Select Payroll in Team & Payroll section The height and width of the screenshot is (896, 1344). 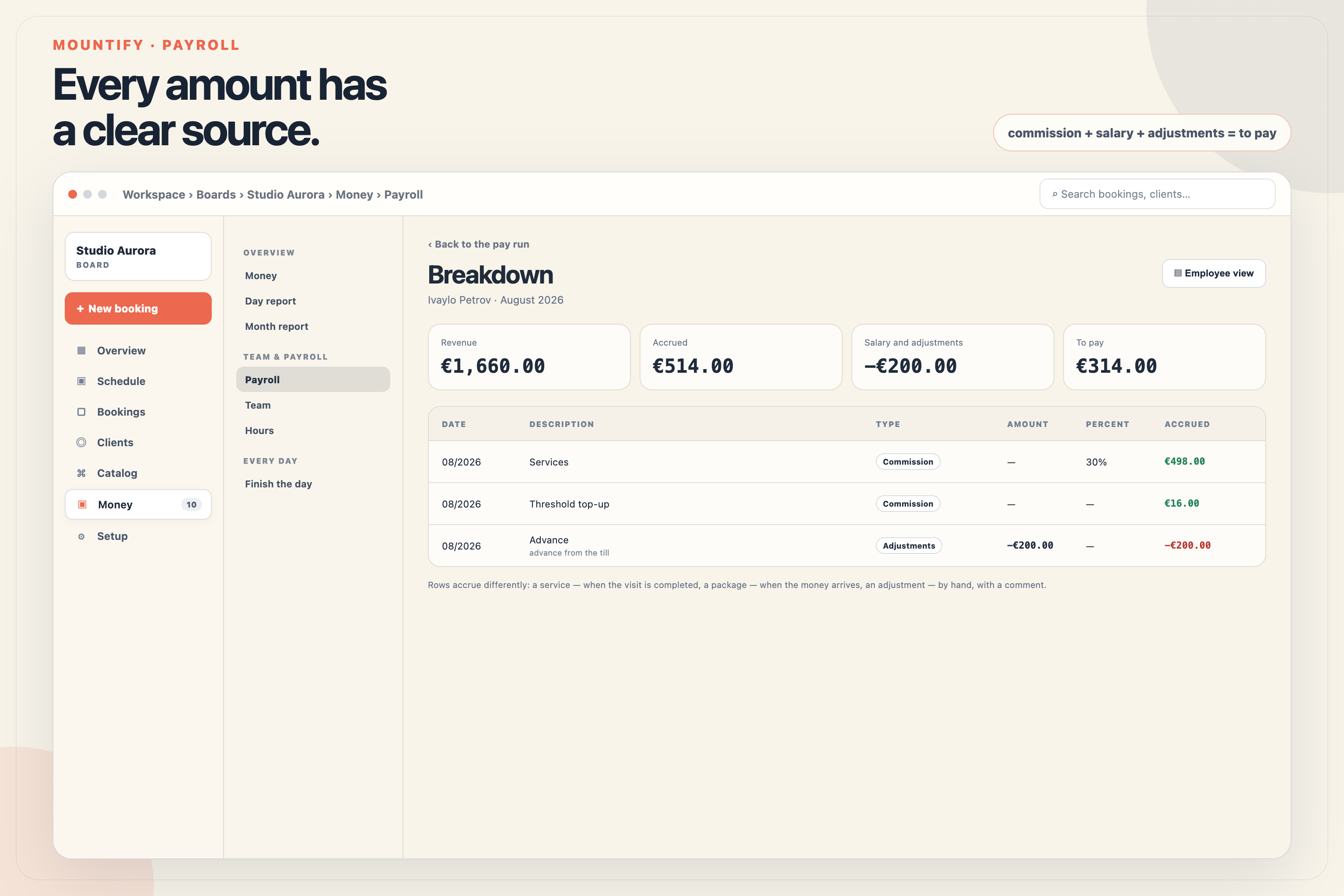(313, 379)
